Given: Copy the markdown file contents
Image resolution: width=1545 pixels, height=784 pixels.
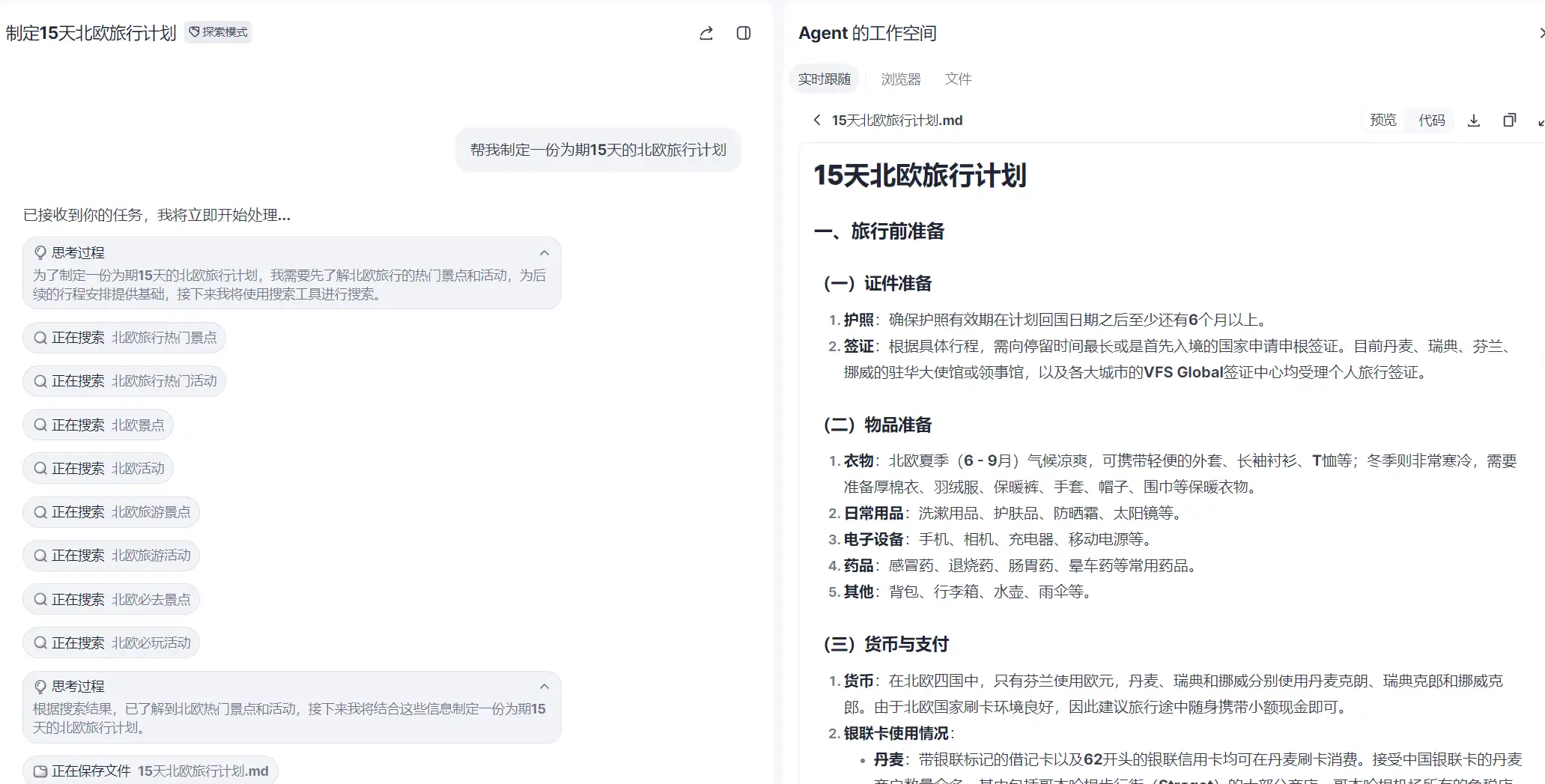Looking at the screenshot, I should (x=1509, y=121).
